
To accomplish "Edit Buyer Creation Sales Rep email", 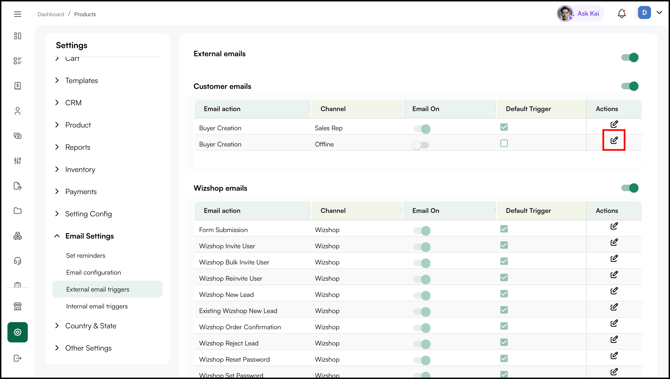I will click(x=614, y=124).
